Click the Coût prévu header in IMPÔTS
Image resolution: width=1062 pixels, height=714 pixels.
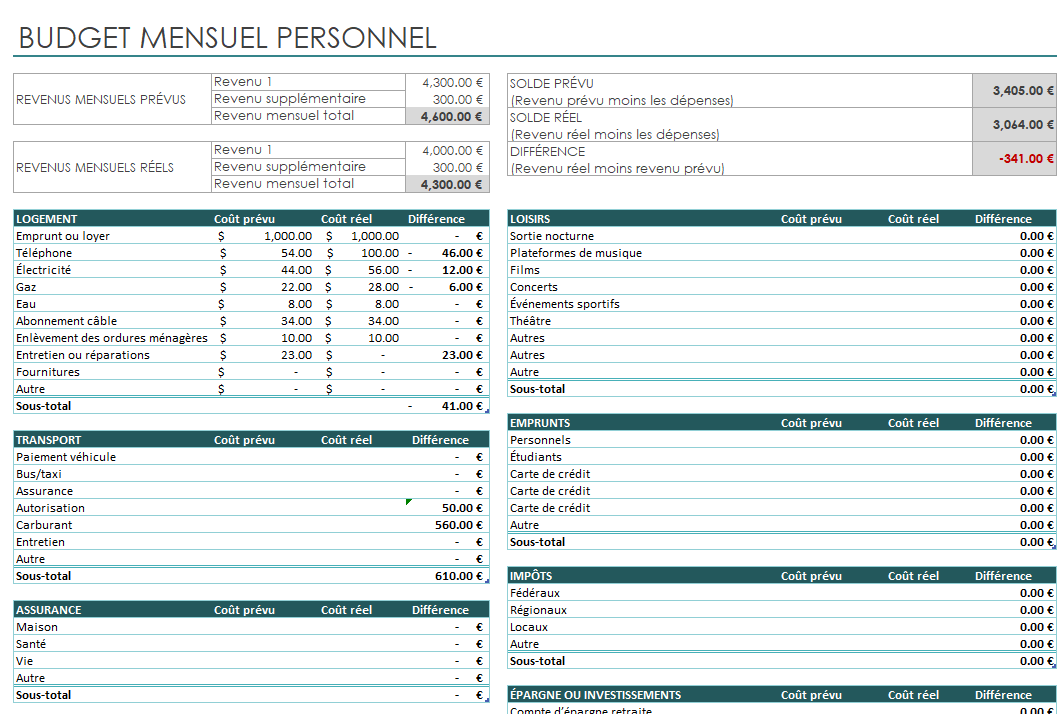811,576
